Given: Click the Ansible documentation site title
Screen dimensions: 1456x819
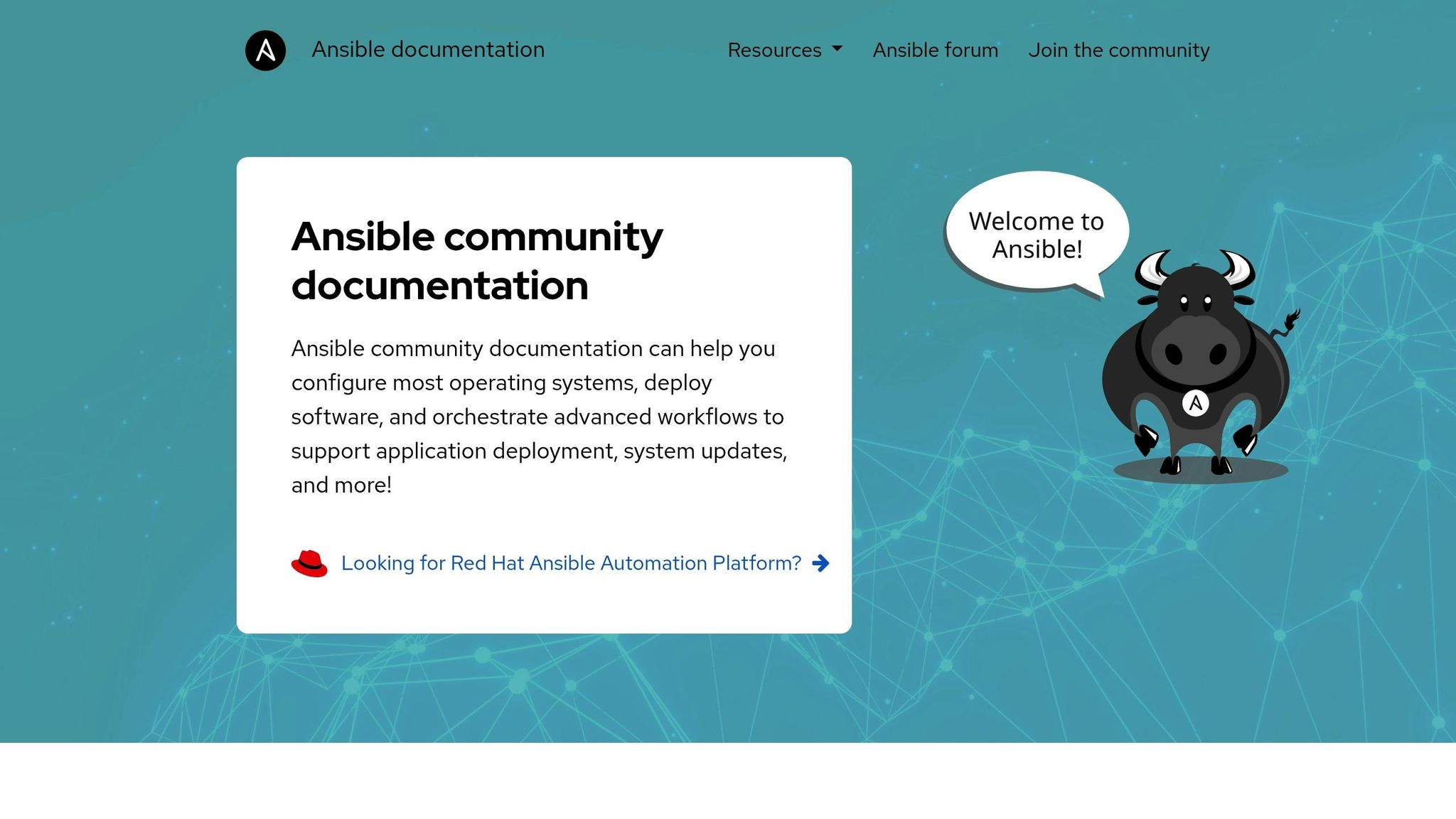Looking at the screenshot, I should [428, 50].
